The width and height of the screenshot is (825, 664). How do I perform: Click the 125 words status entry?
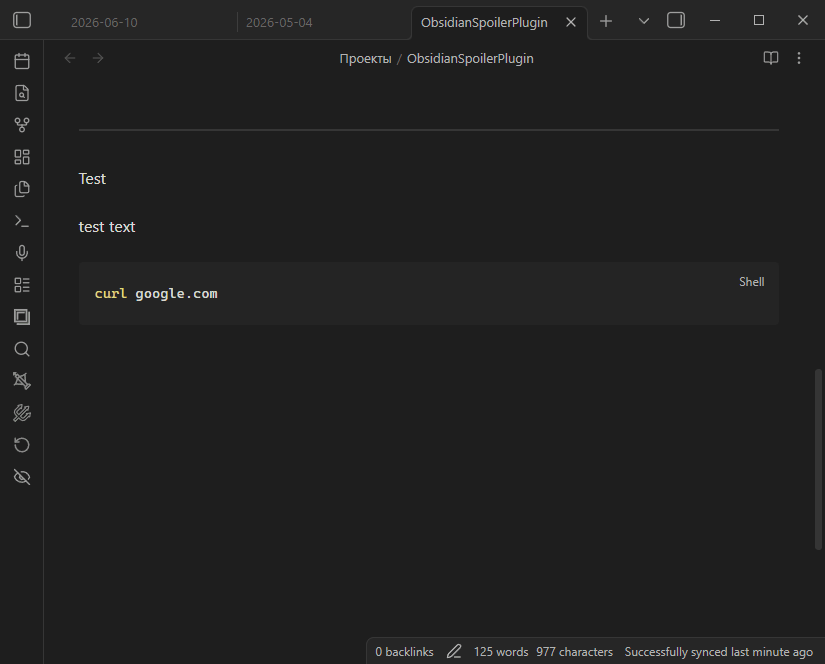[x=501, y=652]
